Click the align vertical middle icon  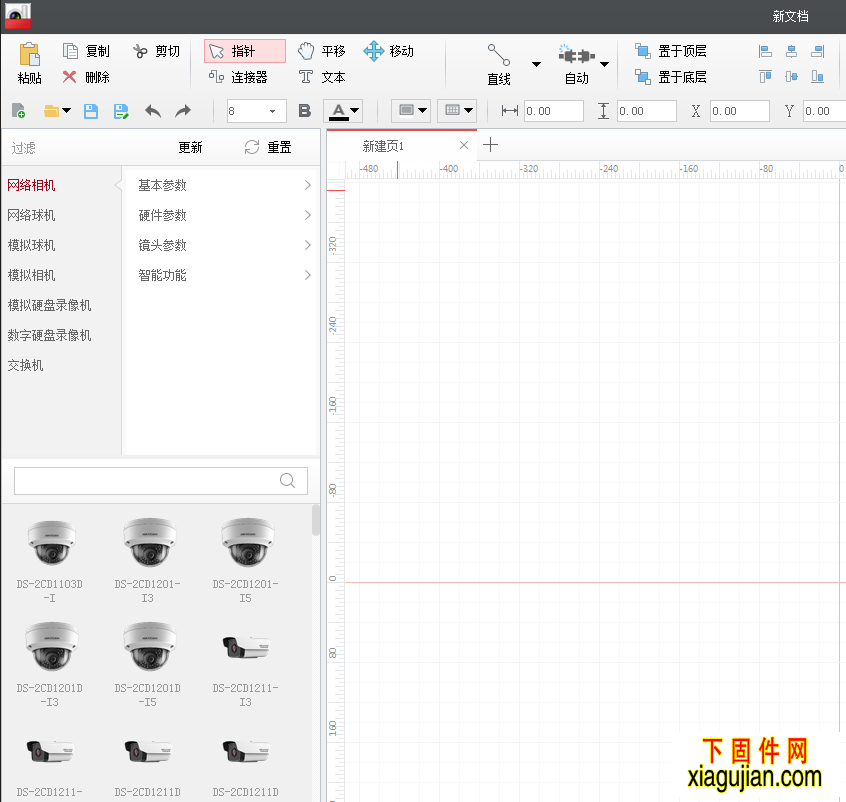tap(792, 77)
